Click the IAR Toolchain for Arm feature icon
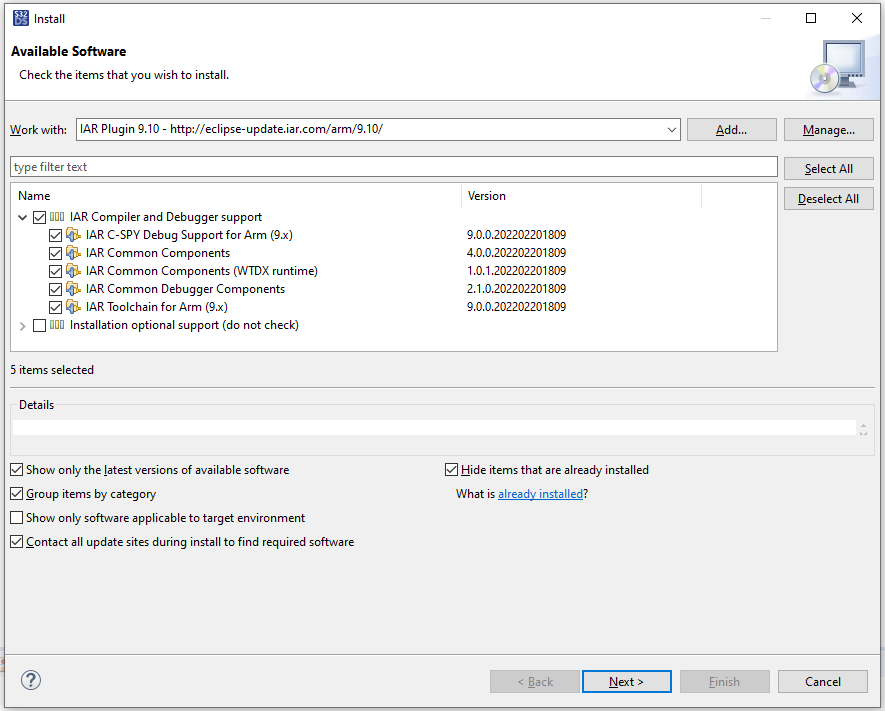The width and height of the screenshot is (885, 711). click(73, 307)
